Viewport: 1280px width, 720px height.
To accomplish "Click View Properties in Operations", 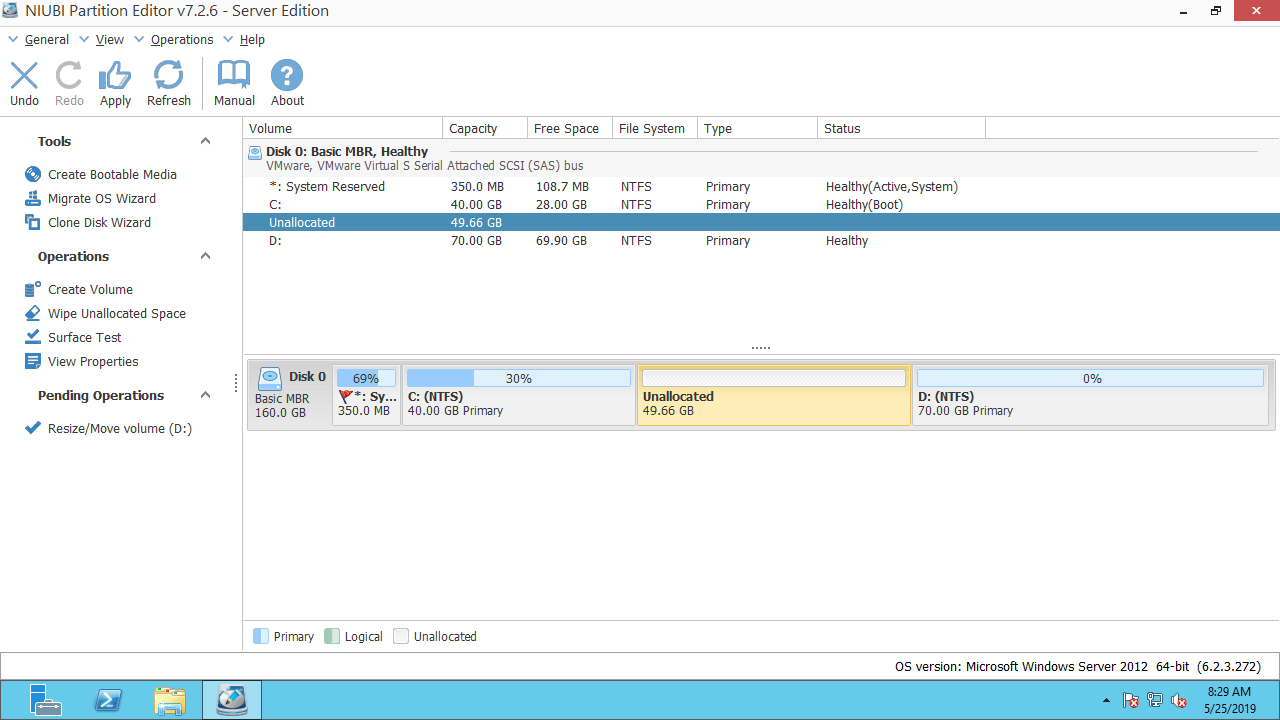I will coord(93,361).
